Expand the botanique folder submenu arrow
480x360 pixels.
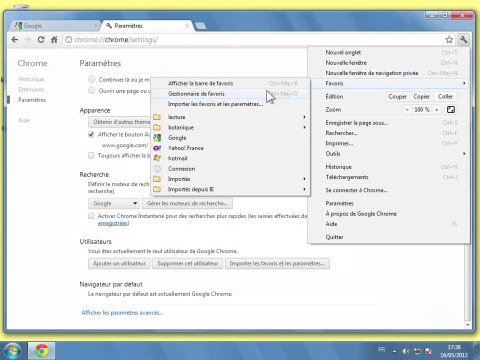304,127
